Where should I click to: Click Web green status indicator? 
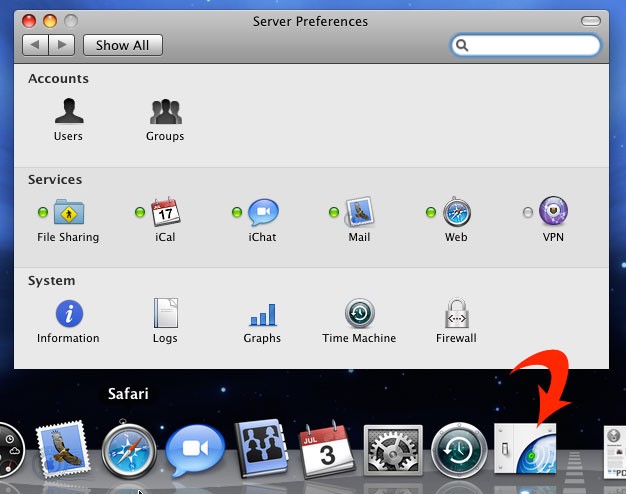click(x=431, y=212)
